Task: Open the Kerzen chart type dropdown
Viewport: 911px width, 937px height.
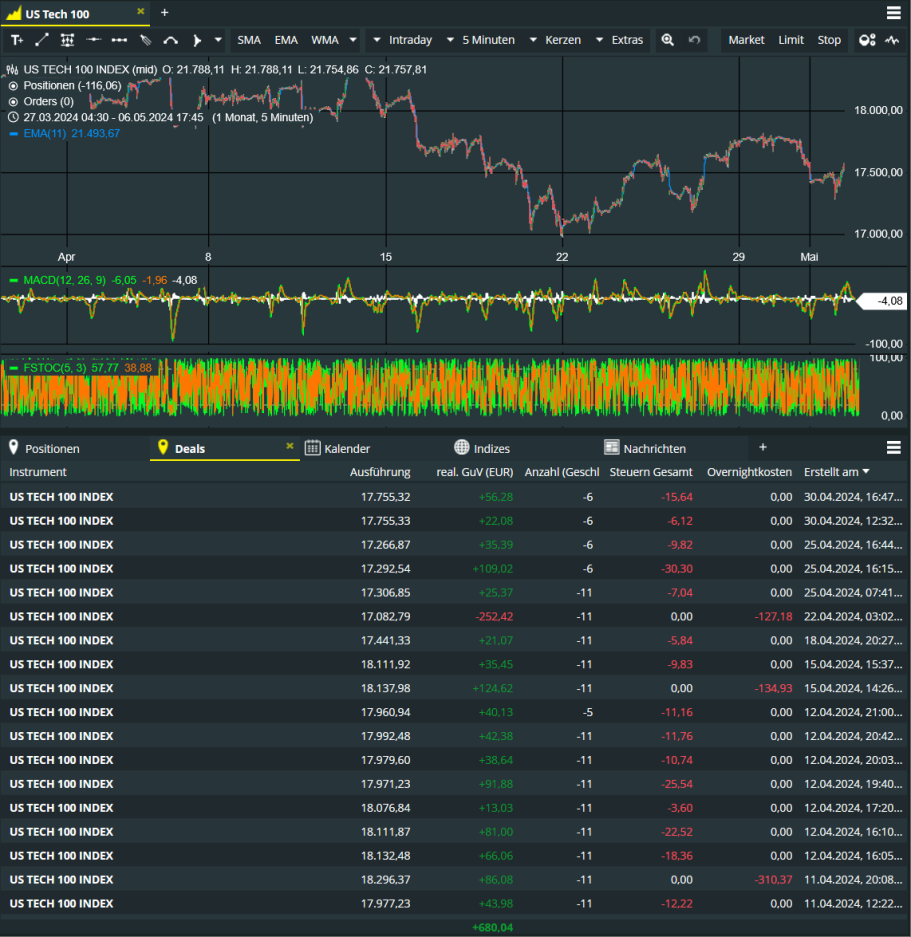Action: pos(556,40)
